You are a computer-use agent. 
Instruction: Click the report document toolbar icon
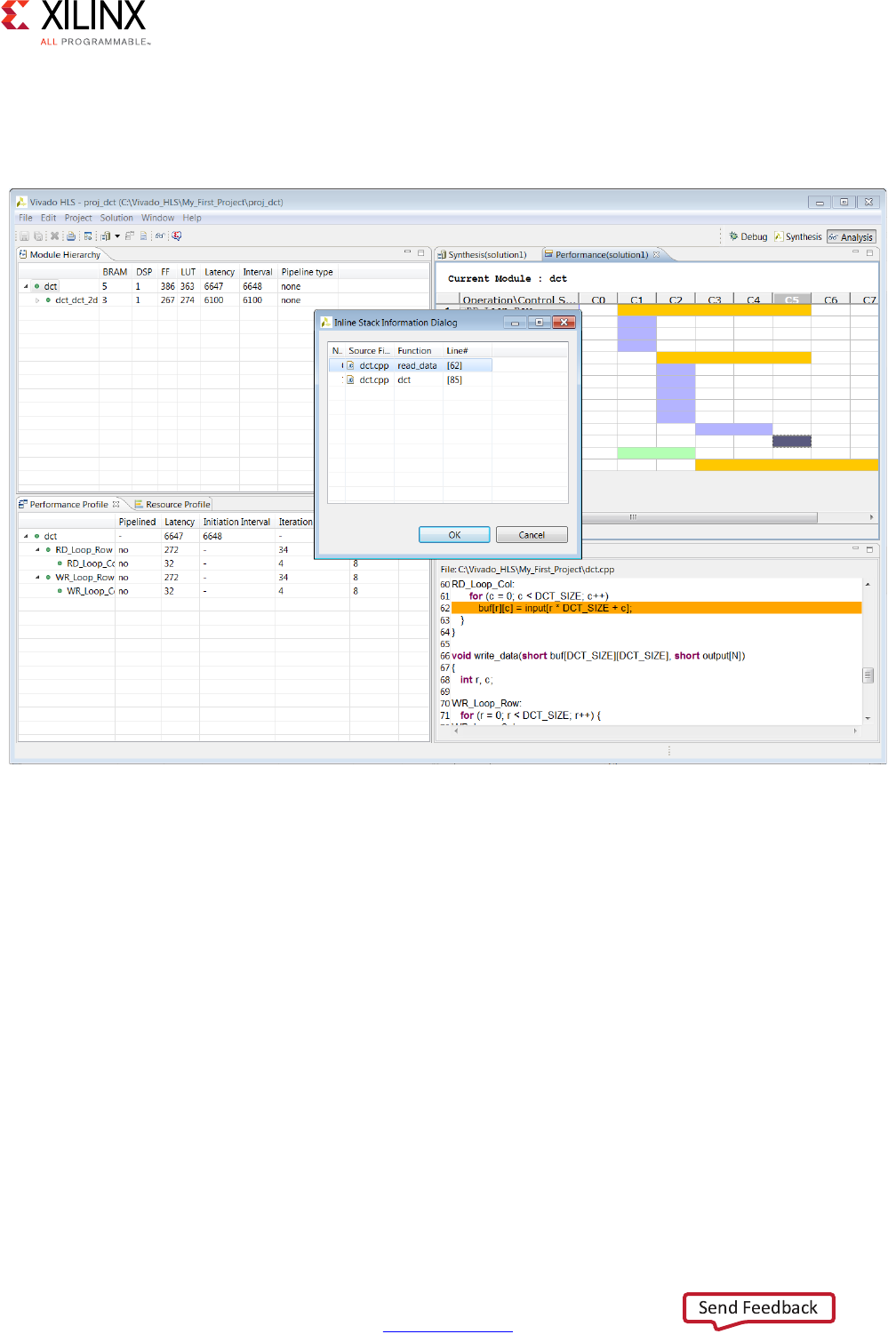tap(143, 236)
